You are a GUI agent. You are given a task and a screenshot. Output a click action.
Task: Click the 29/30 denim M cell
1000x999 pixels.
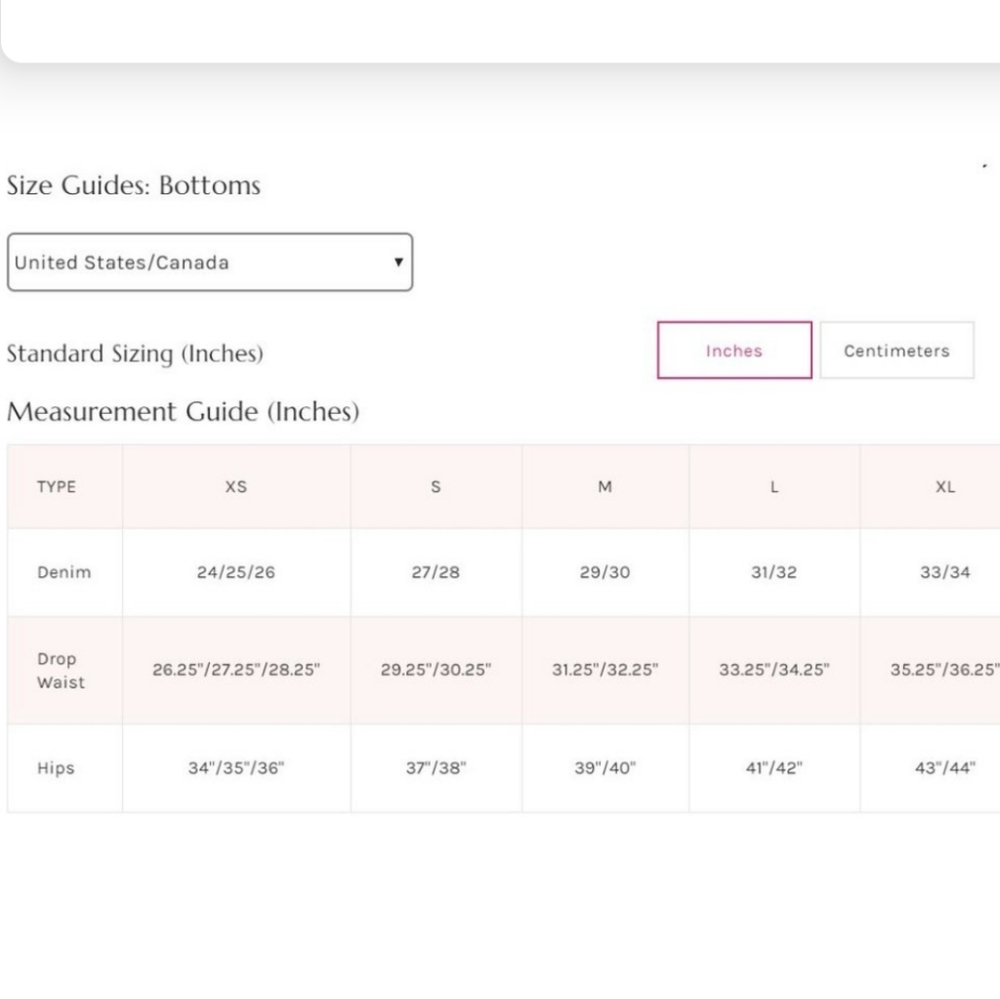click(x=605, y=572)
